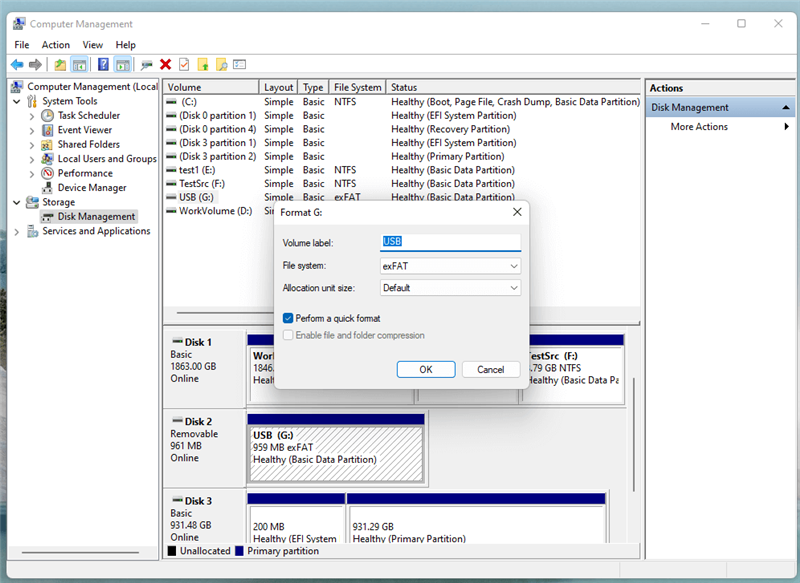Click the blue Back navigation arrow
This screenshot has width=800, height=583.
[x=16, y=64]
